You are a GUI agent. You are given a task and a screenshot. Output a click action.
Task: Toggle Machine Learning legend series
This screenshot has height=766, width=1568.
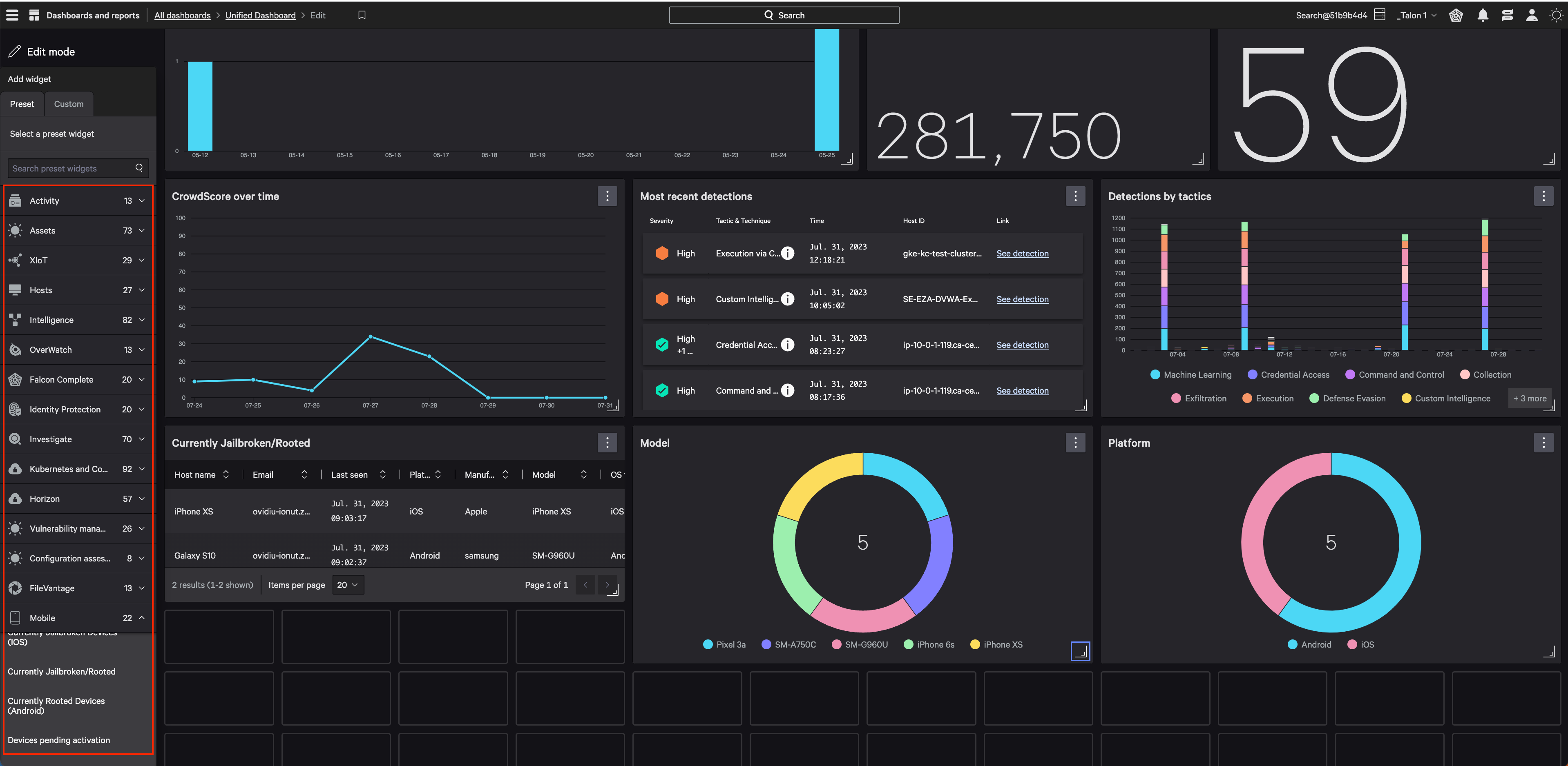[1191, 375]
